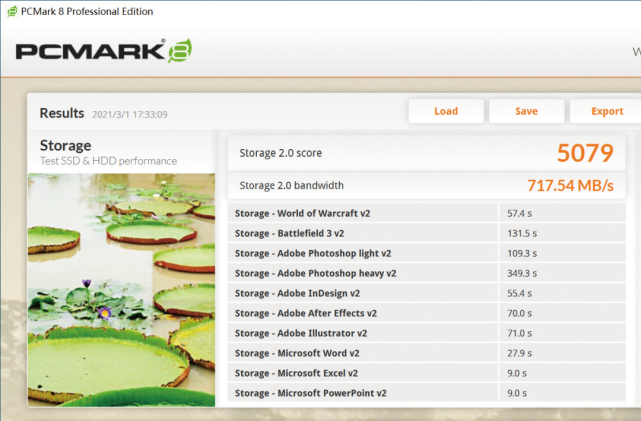This screenshot has height=421, width=641.
Task: Click the Storage 2.0 bandwidth label
Action: [x=291, y=186]
